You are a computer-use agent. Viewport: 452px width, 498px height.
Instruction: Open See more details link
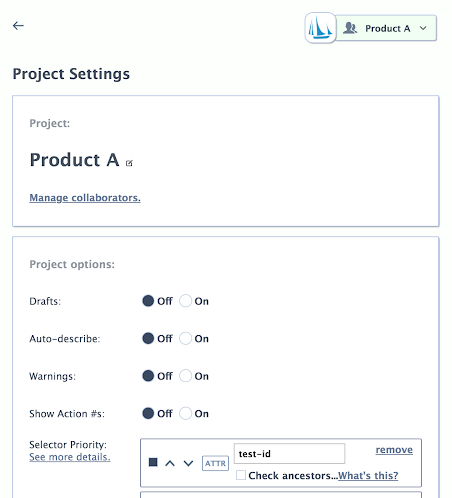click(x=70, y=457)
